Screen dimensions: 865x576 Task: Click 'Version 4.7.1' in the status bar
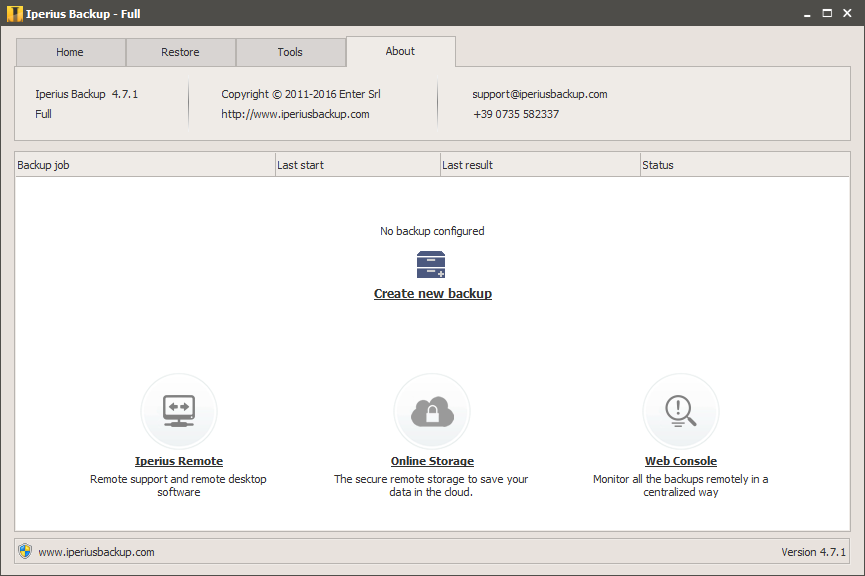[813, 552]
